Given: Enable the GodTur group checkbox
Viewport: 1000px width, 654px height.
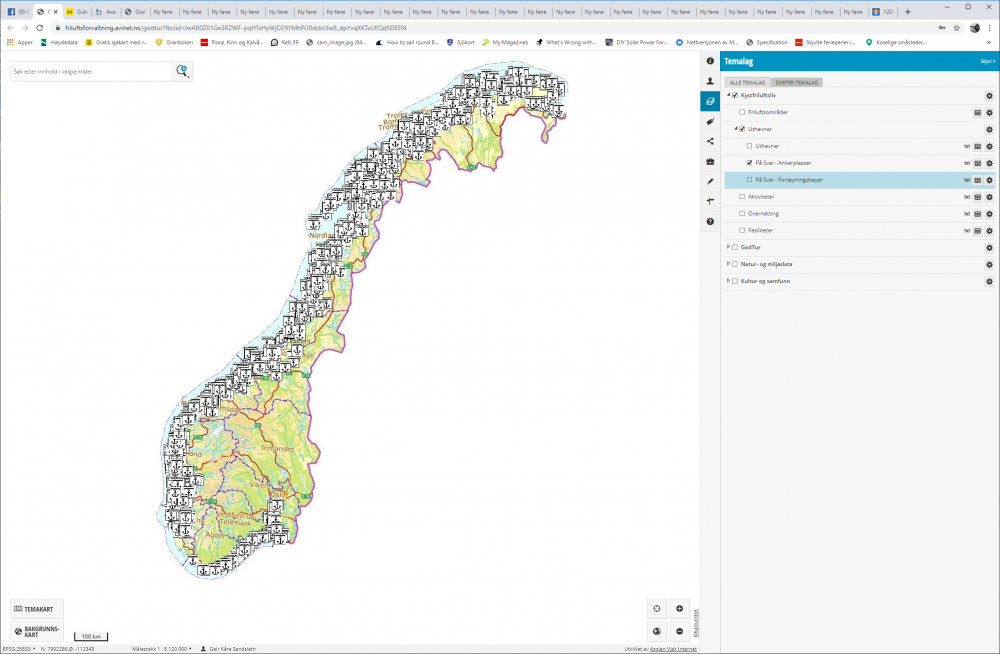Looking at the screenshot, I should (735, 248).
